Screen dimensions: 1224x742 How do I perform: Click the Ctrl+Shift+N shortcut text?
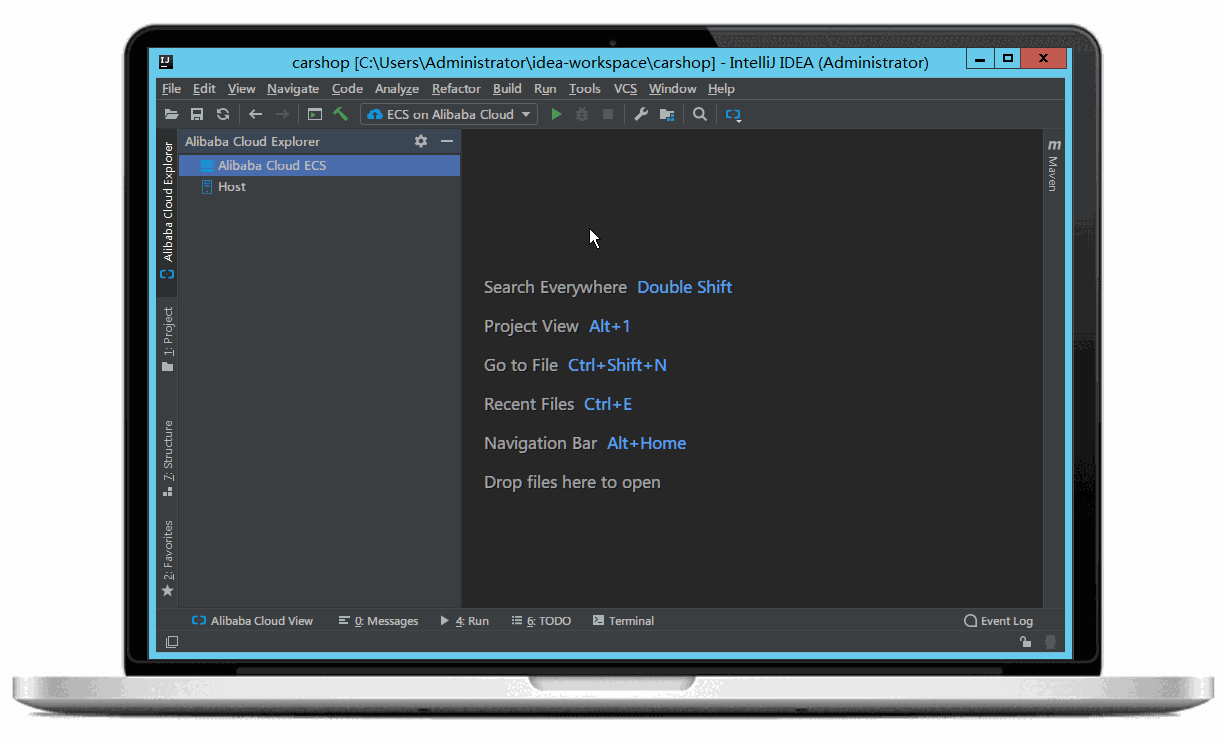617,365
